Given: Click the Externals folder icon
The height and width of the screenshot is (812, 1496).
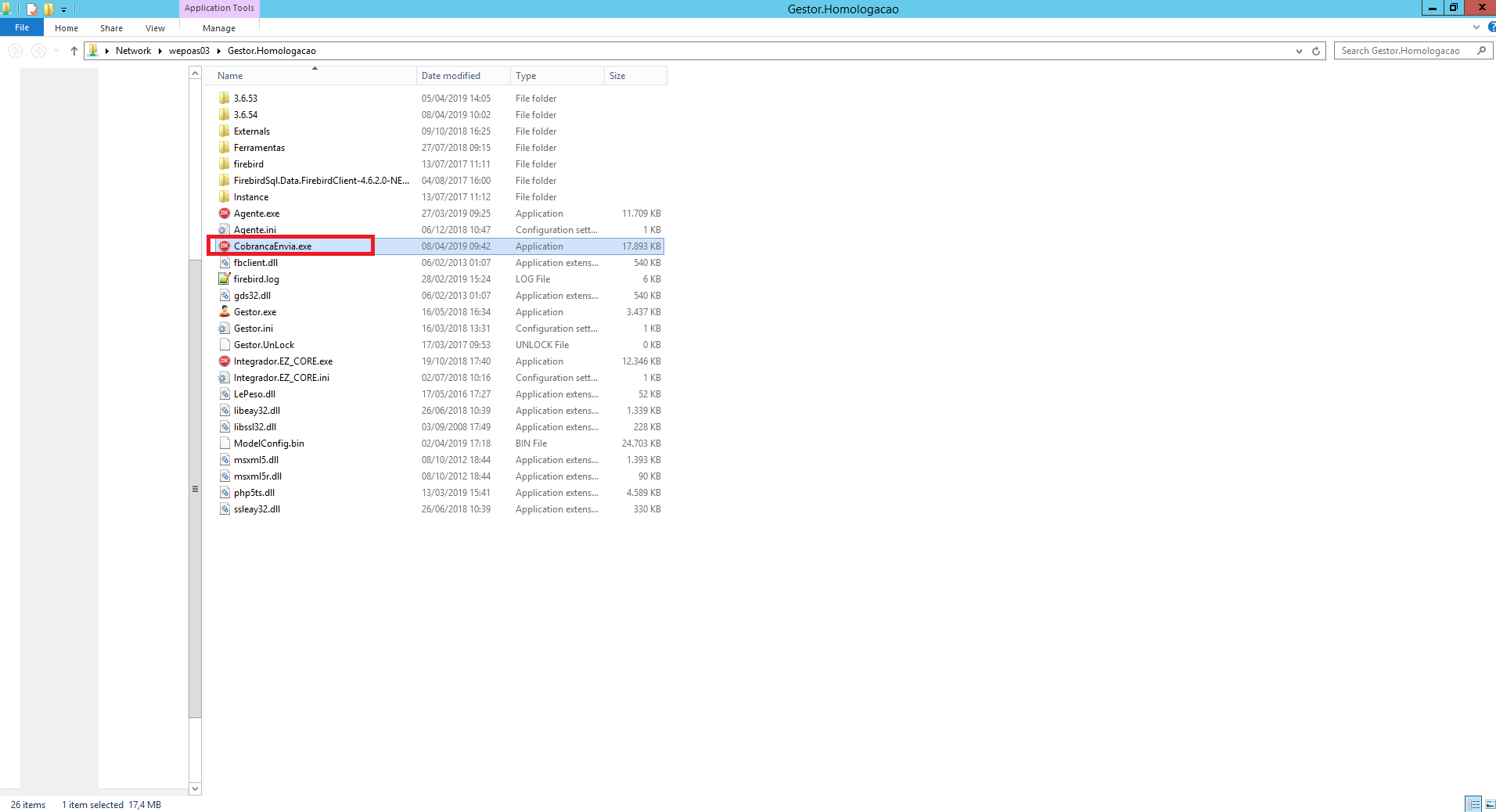Looking at the screenshot, I should 225,131.
